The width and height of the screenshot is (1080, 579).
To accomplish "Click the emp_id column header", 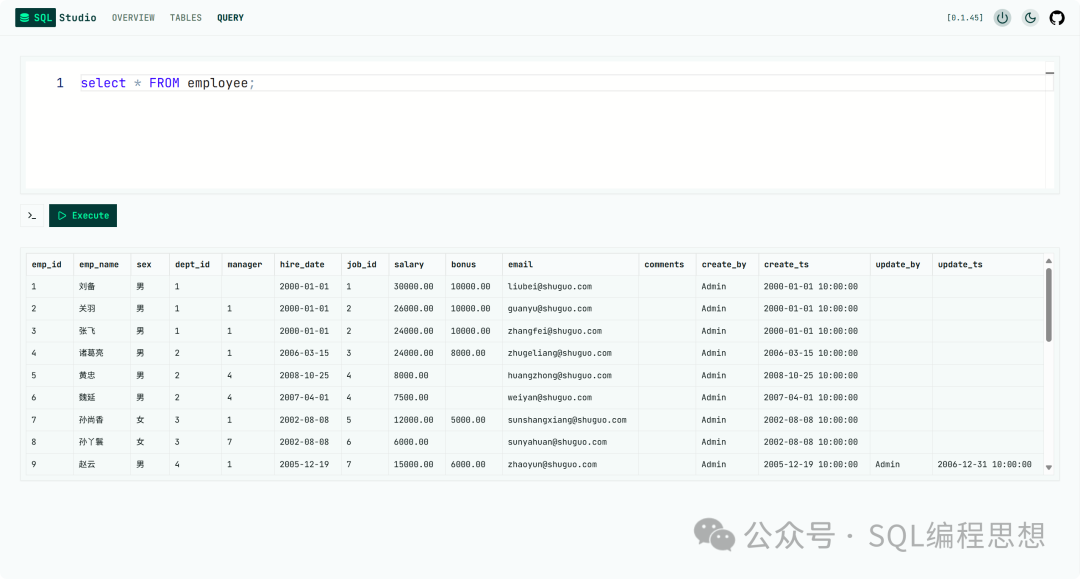I will pos(46,265).
